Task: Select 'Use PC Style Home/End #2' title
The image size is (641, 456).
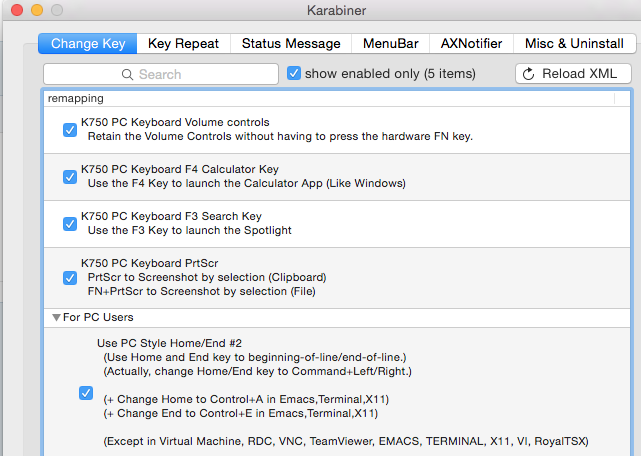Action: 169,343
